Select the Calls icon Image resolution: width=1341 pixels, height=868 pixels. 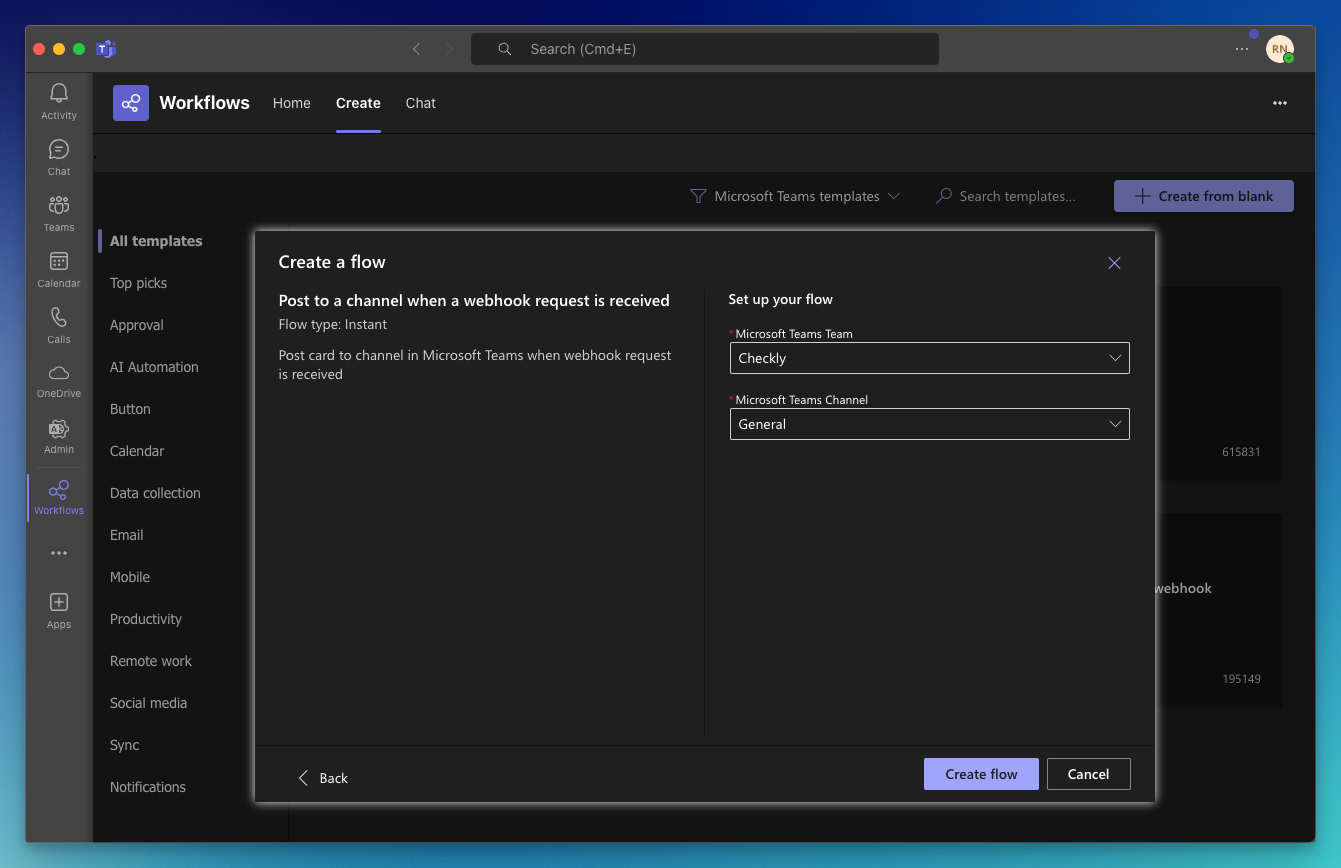click(x=58, y=323)
